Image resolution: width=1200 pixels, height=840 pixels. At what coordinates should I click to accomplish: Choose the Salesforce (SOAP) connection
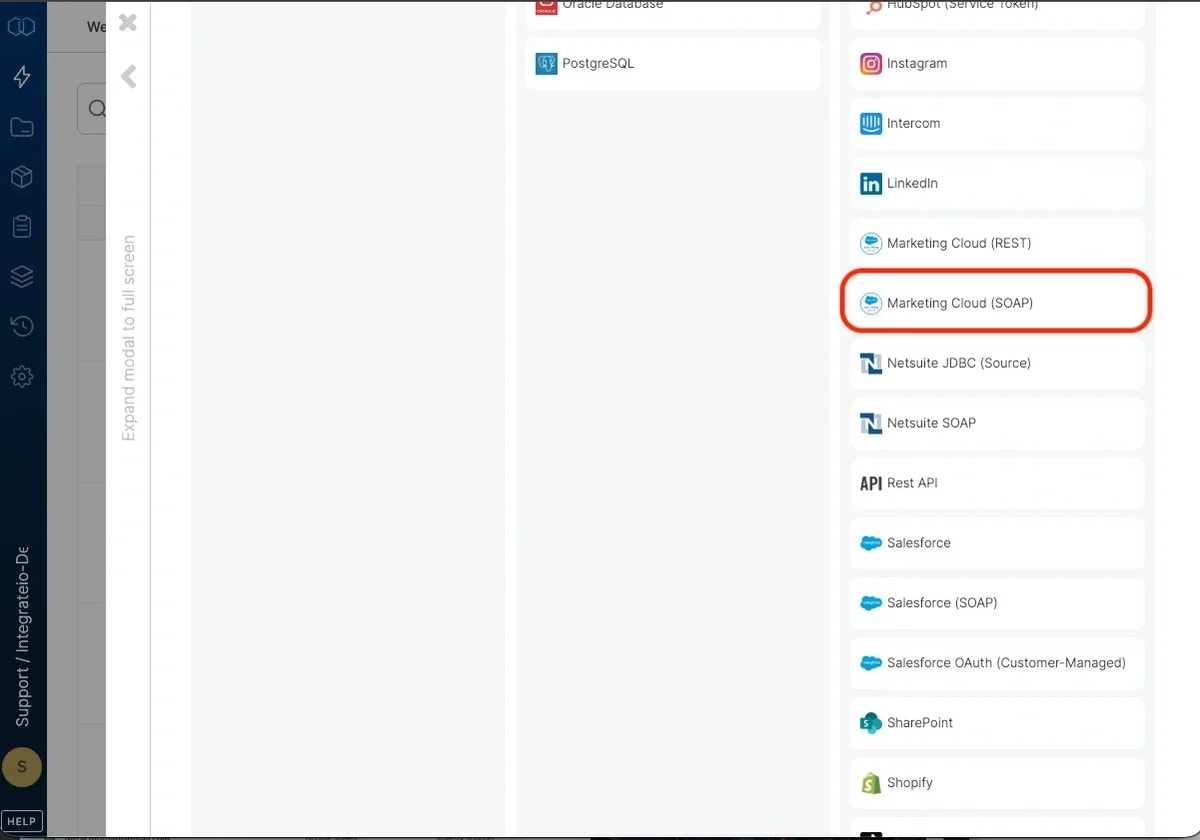tap(998, 603)
